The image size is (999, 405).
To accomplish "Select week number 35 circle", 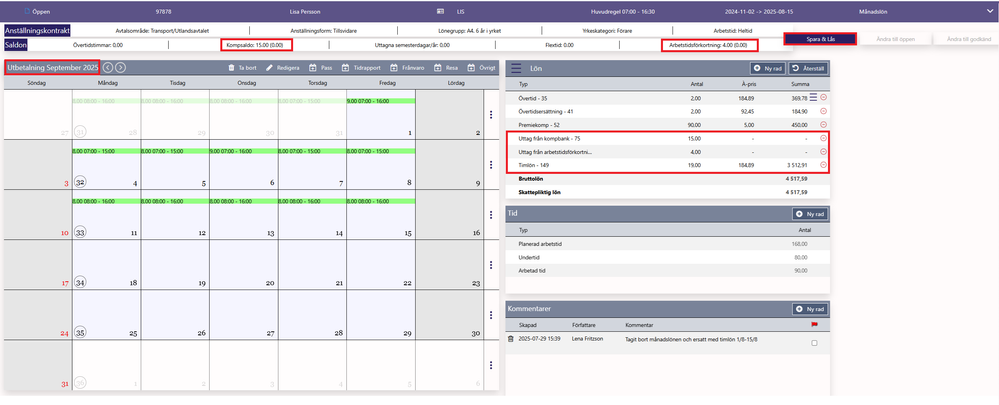I will point(80,332).
